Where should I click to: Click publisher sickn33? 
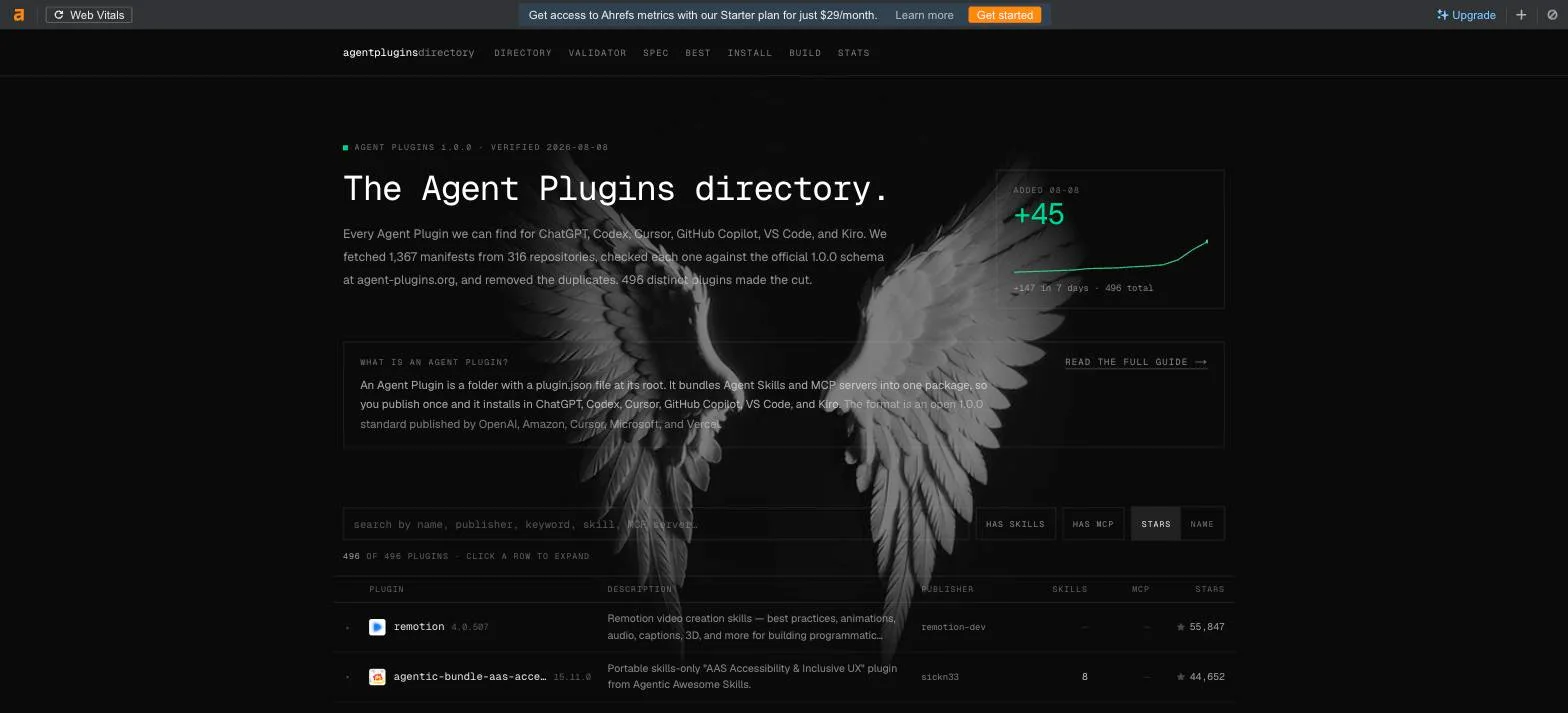(940, 677)
